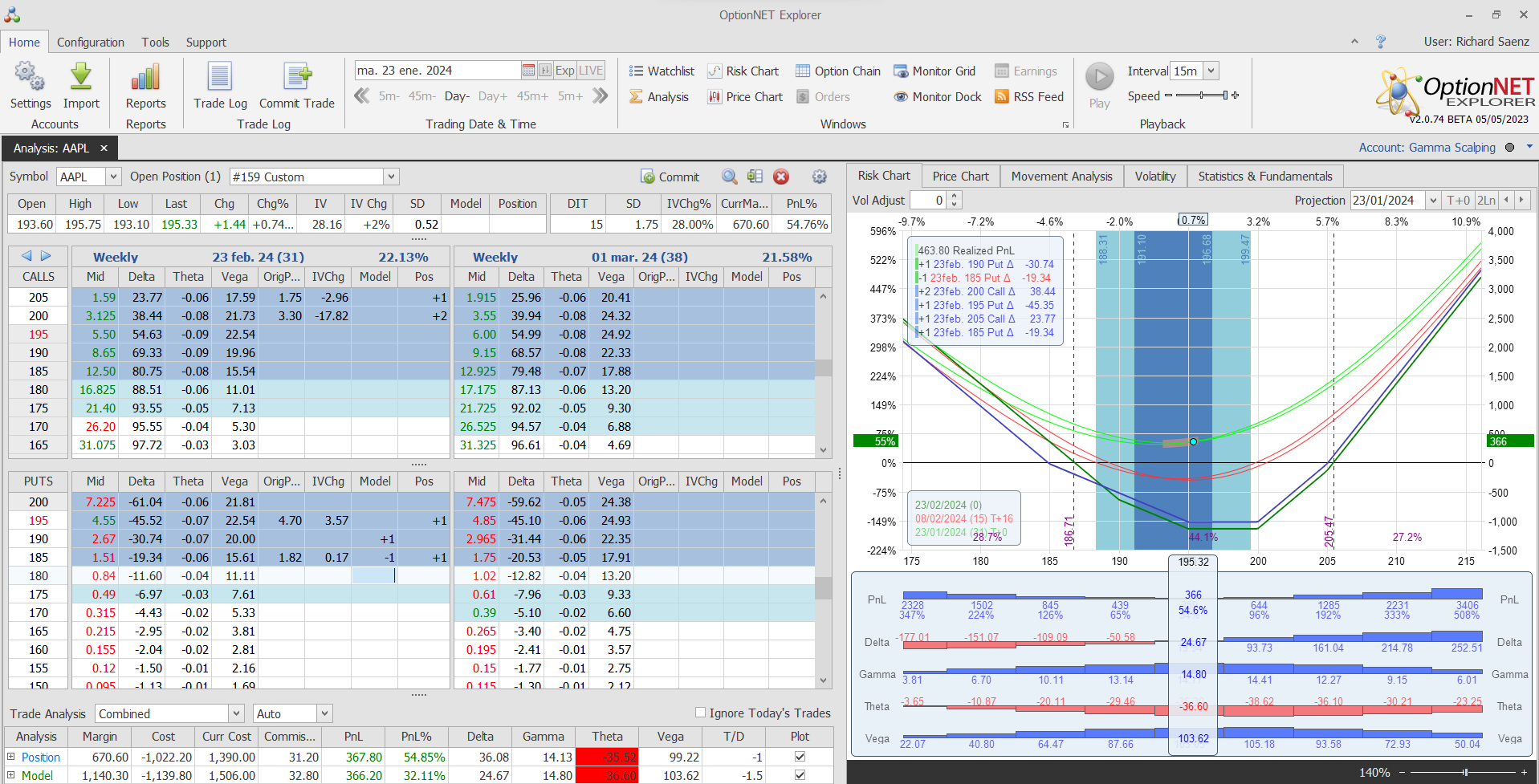Toggle the T+0 projection button

point(1458,201)
